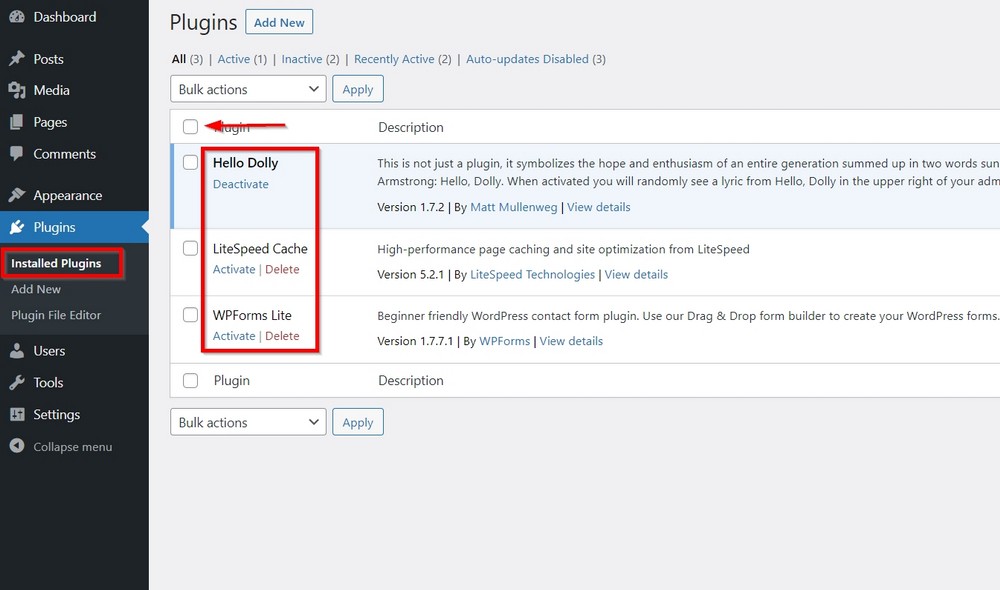Open Tools menu item
This screenshot has height=590, width=1000.
point(48,383)
